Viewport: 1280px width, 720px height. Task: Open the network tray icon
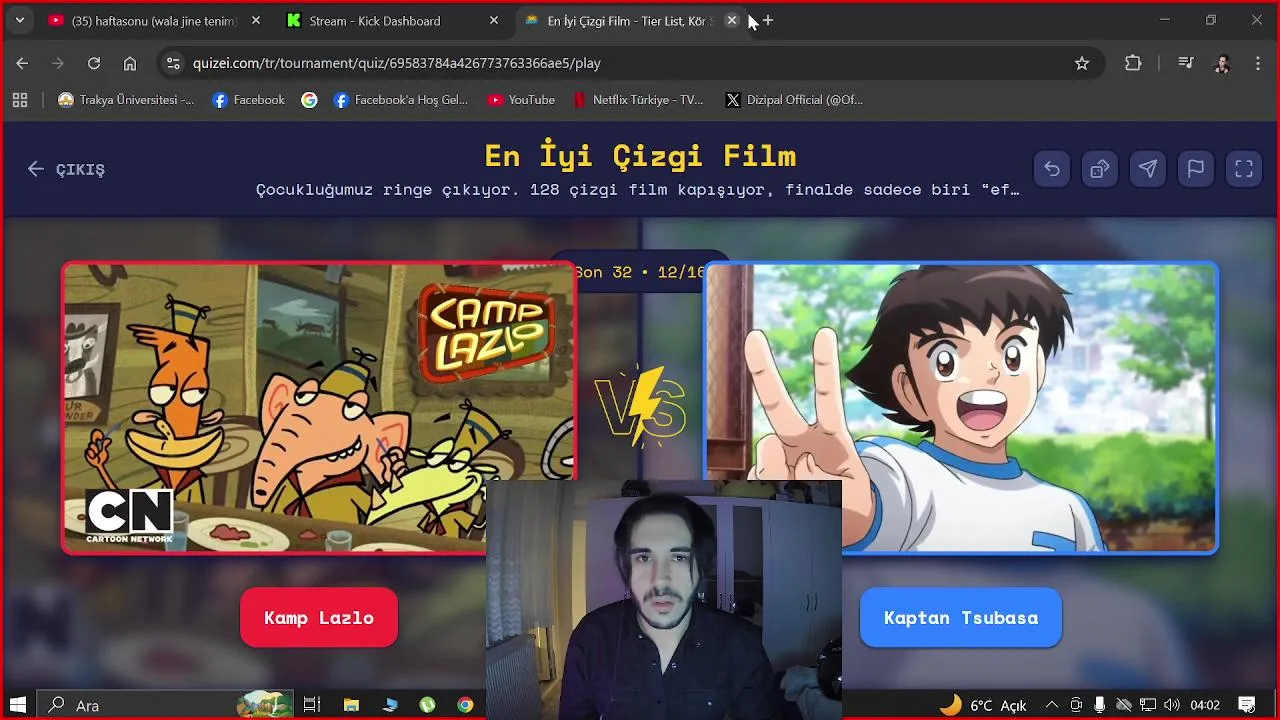tap(1147, 705)
